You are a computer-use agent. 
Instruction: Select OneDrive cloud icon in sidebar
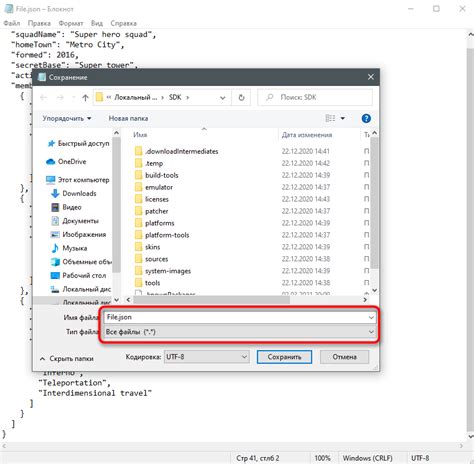[51, 162]
